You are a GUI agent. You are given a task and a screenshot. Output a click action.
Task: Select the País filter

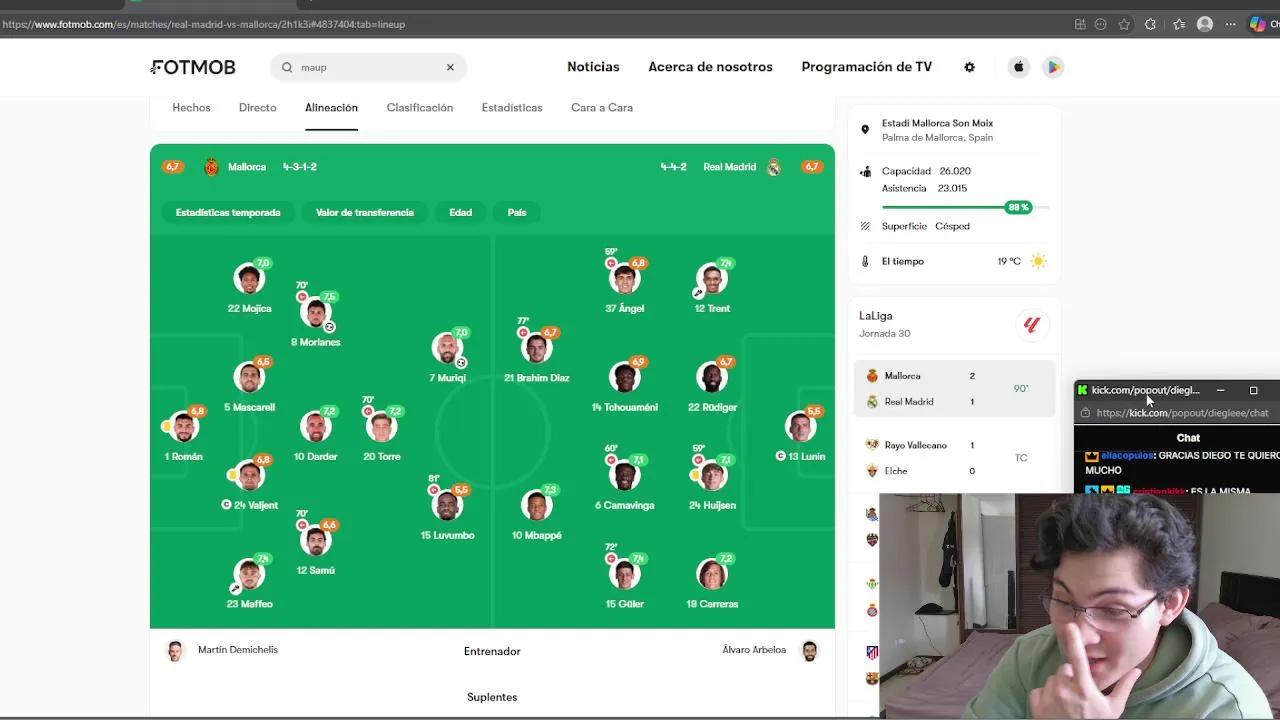[x=517, y=212]
